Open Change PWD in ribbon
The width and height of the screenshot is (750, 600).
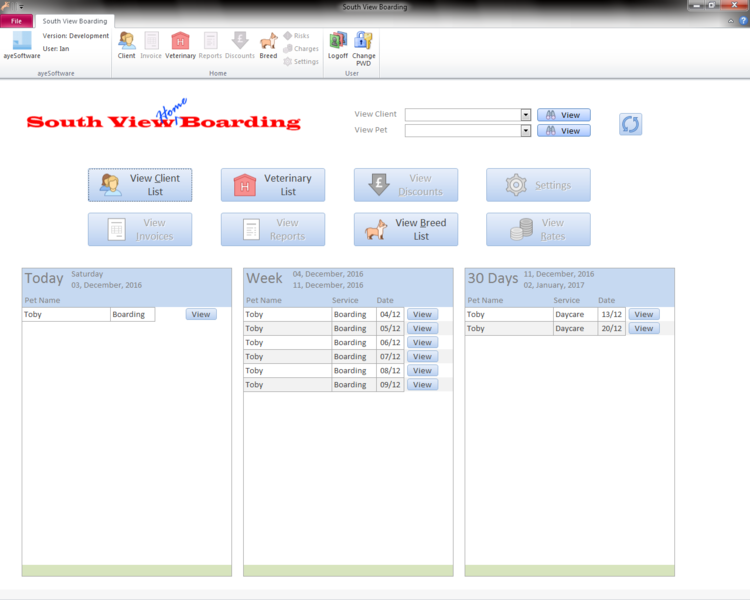tap(364, 45)
